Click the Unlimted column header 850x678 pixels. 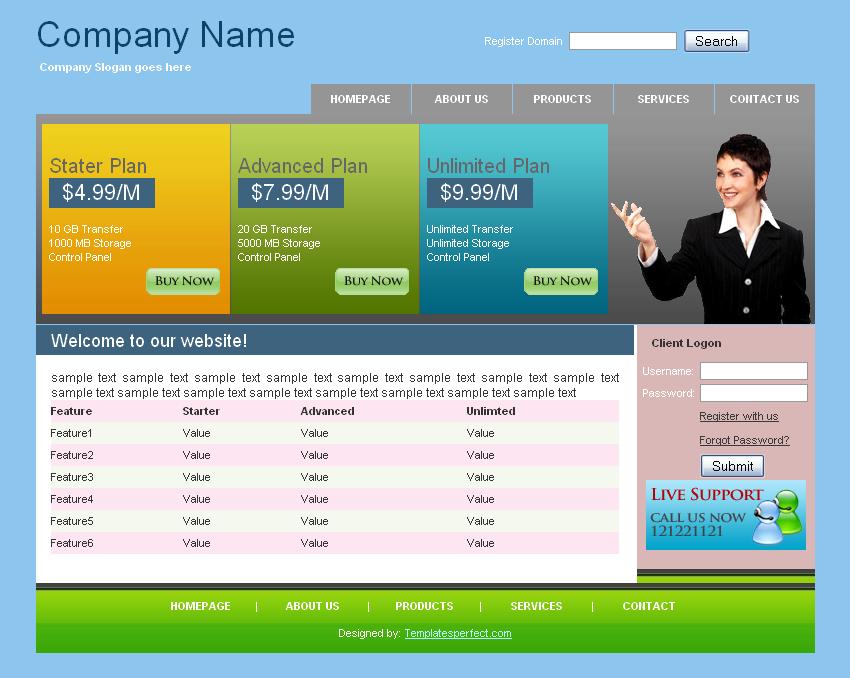(491, 411)
